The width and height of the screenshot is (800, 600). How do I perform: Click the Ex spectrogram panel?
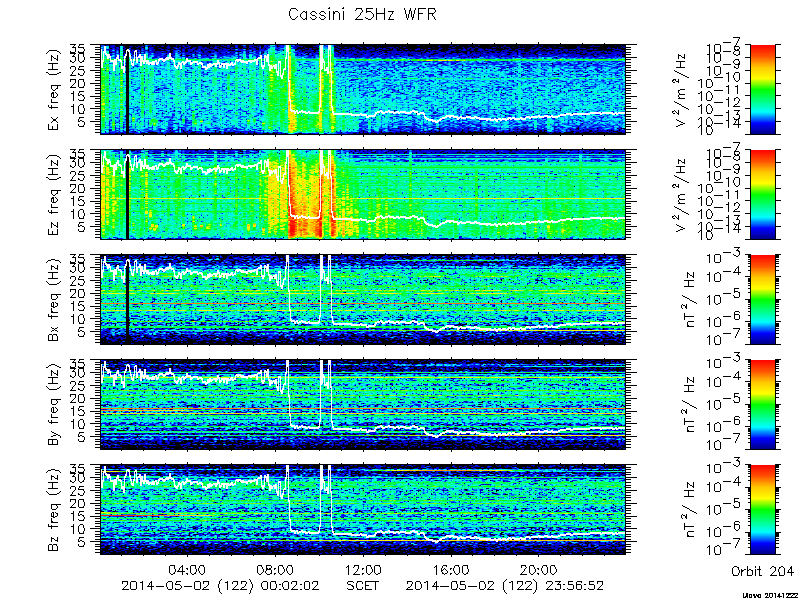[363, 89]
